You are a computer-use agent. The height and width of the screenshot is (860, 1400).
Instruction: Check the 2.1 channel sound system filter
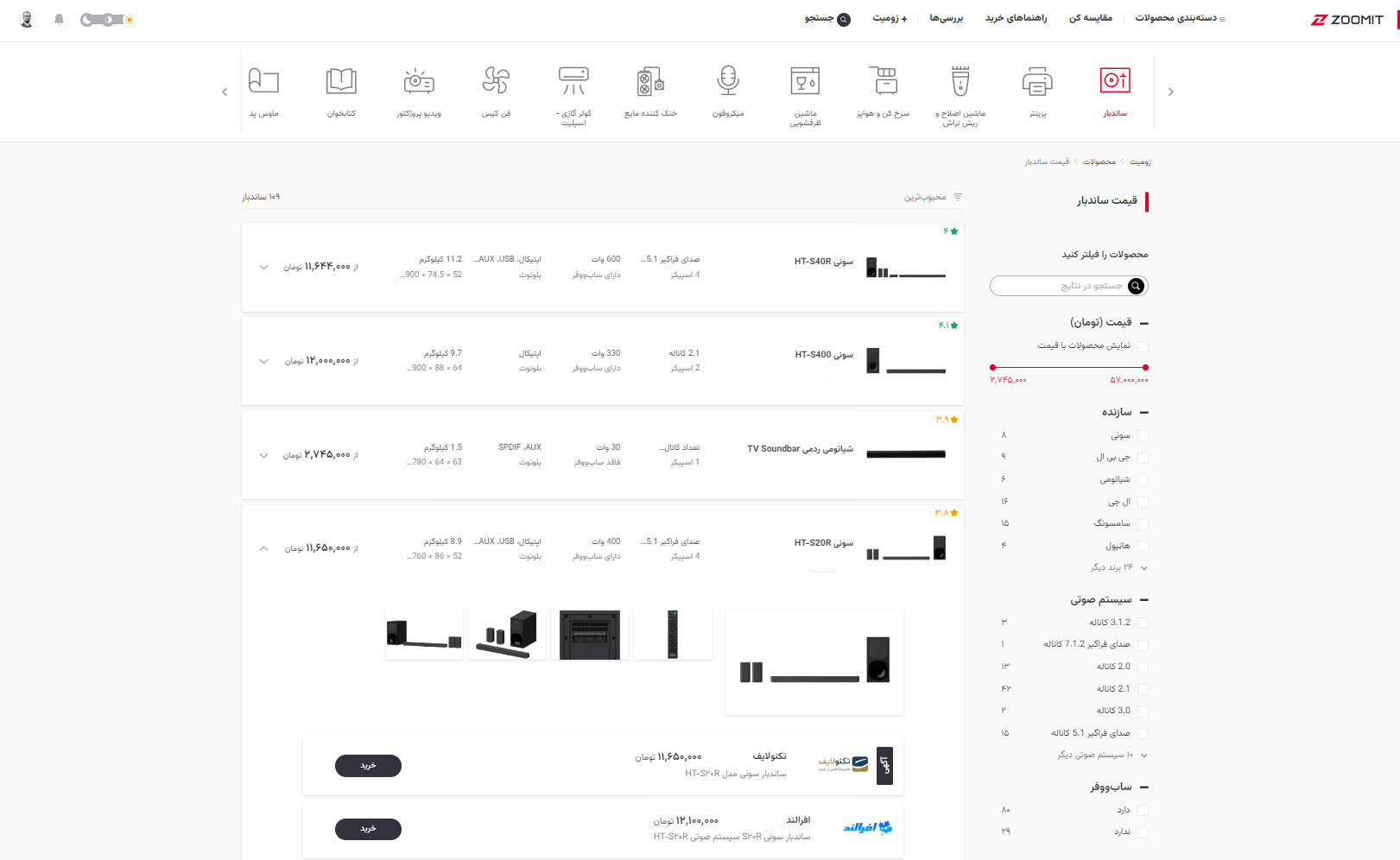tap(1143, 689)
